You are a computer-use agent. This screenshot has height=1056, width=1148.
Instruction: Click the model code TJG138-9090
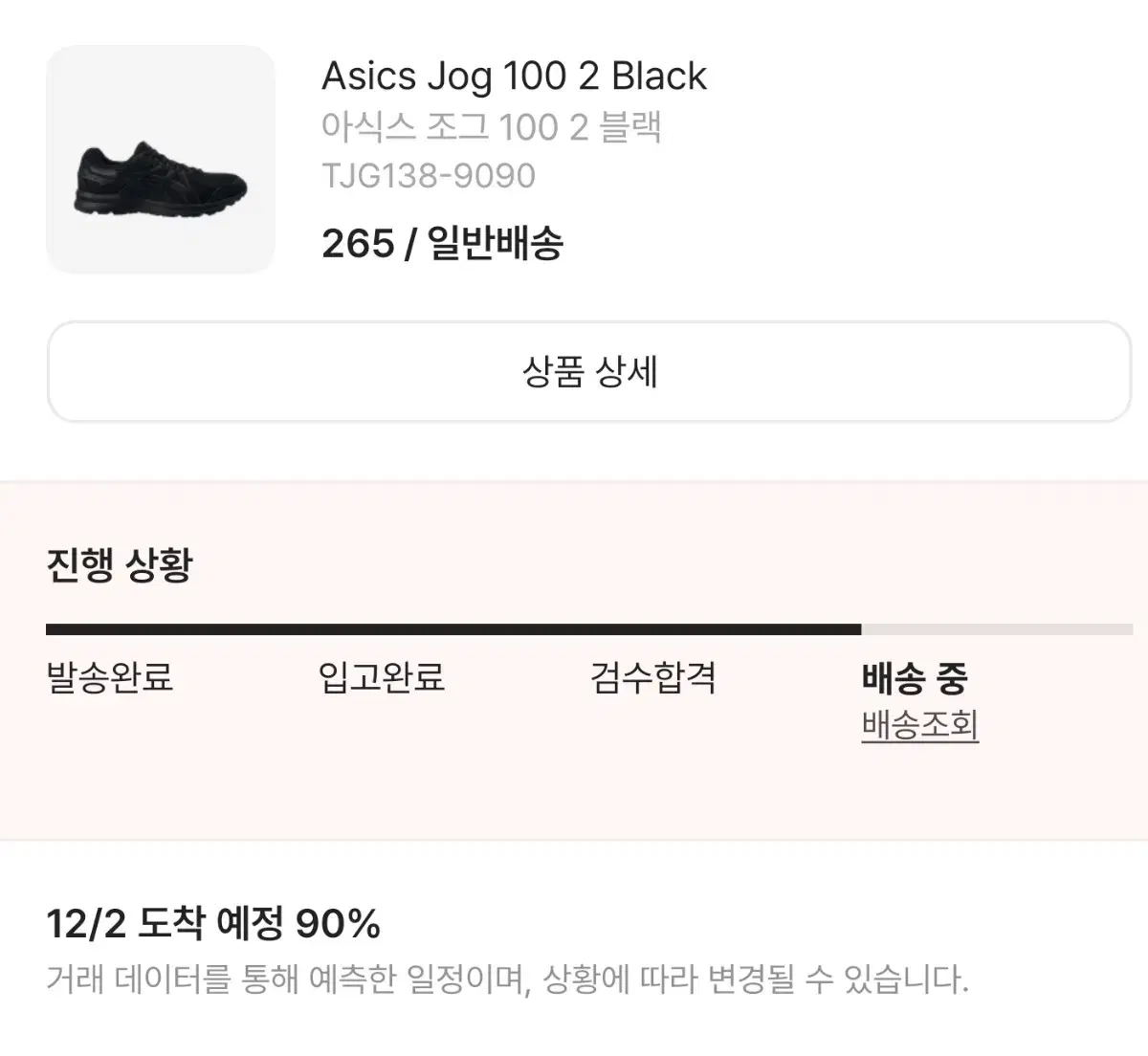click(429, 176)
